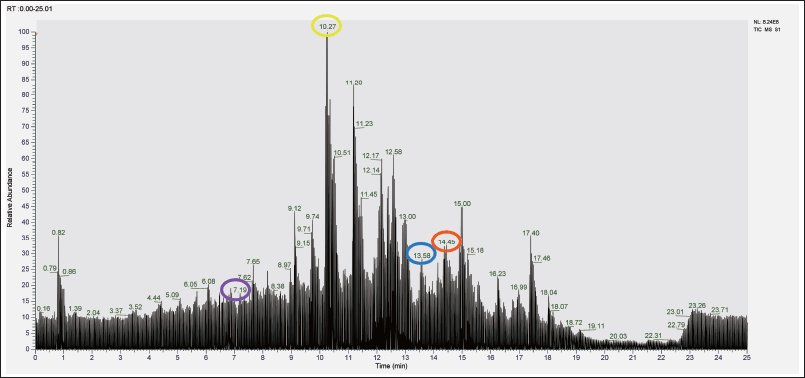This screenshot has height=378, width=805.
Task: Select the 23.71 peak label
Action: pyautogui.click(x=720, y=310)
